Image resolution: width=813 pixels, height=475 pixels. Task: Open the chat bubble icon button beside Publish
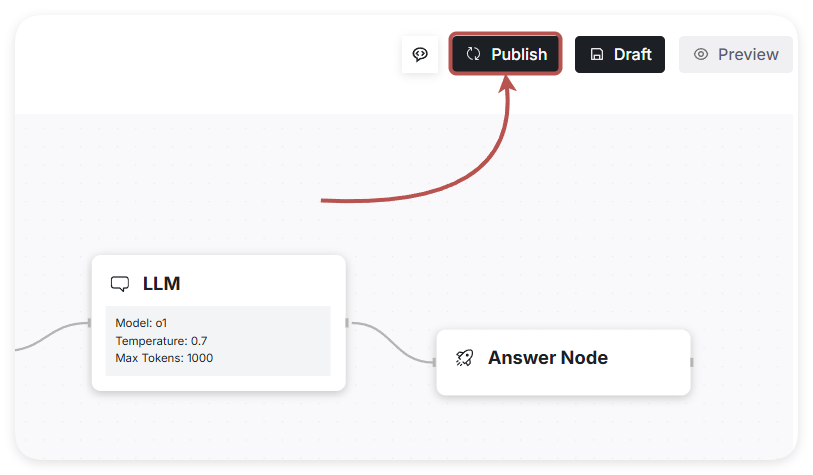click(420, 55)
